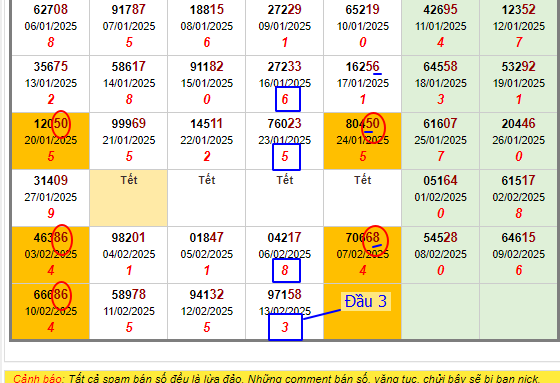Click the red "Cảnh báo" warning text
The image size is (560, 383).
(38, 378)
